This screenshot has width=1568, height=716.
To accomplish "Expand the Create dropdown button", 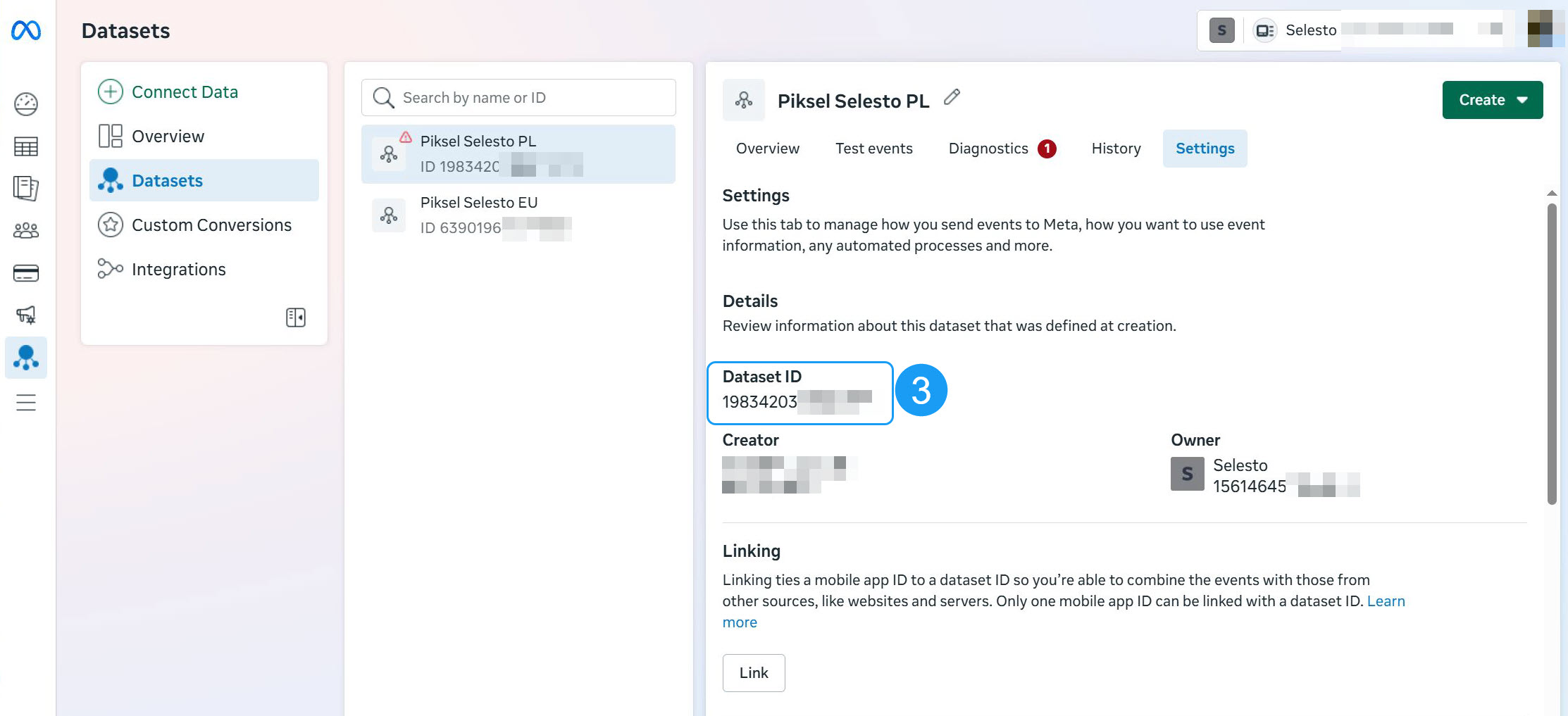I will [x=1492, y=100].
